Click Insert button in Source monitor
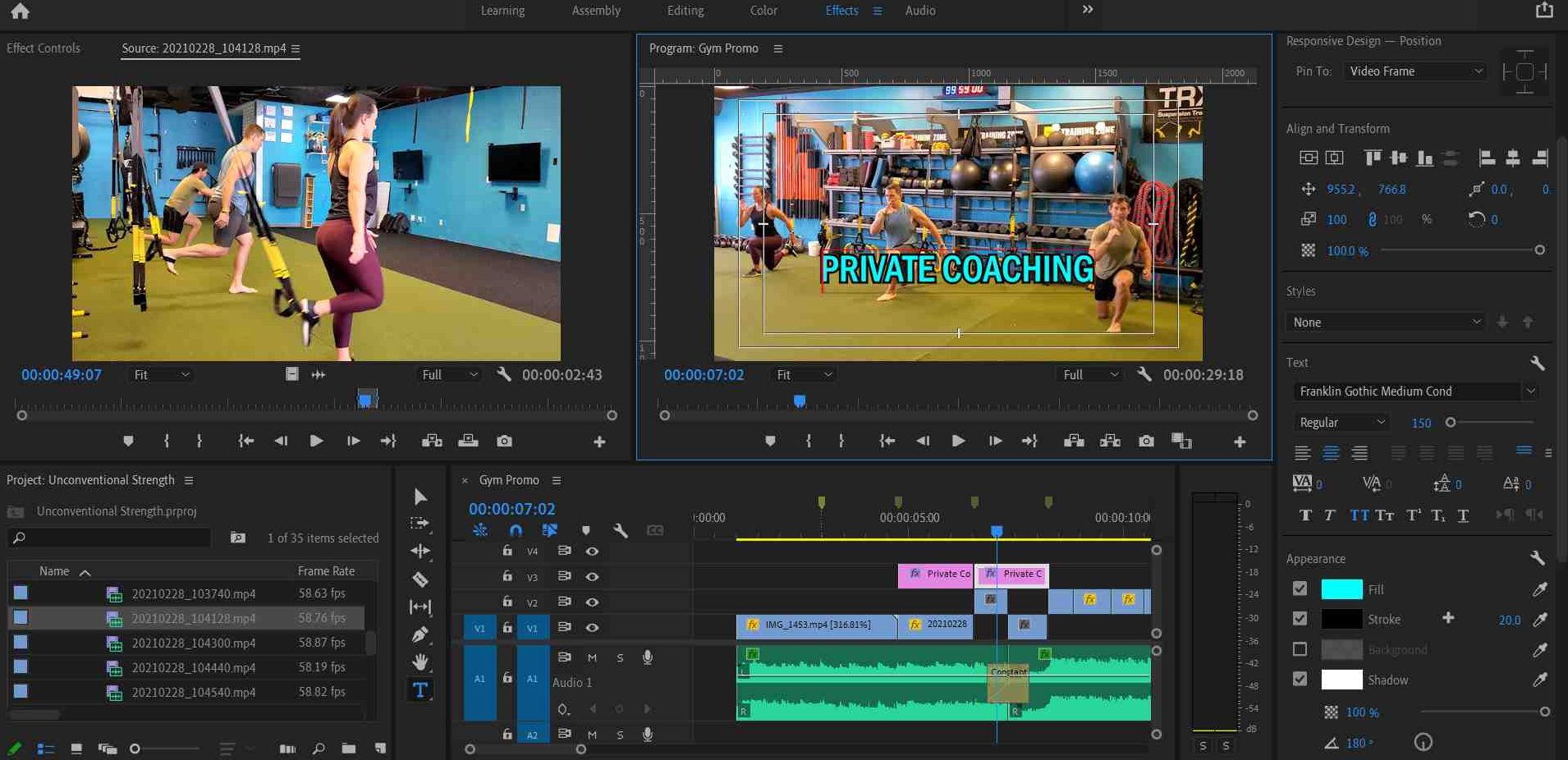Viewport: 1568px width, 760px height. (x=432, y=442)
